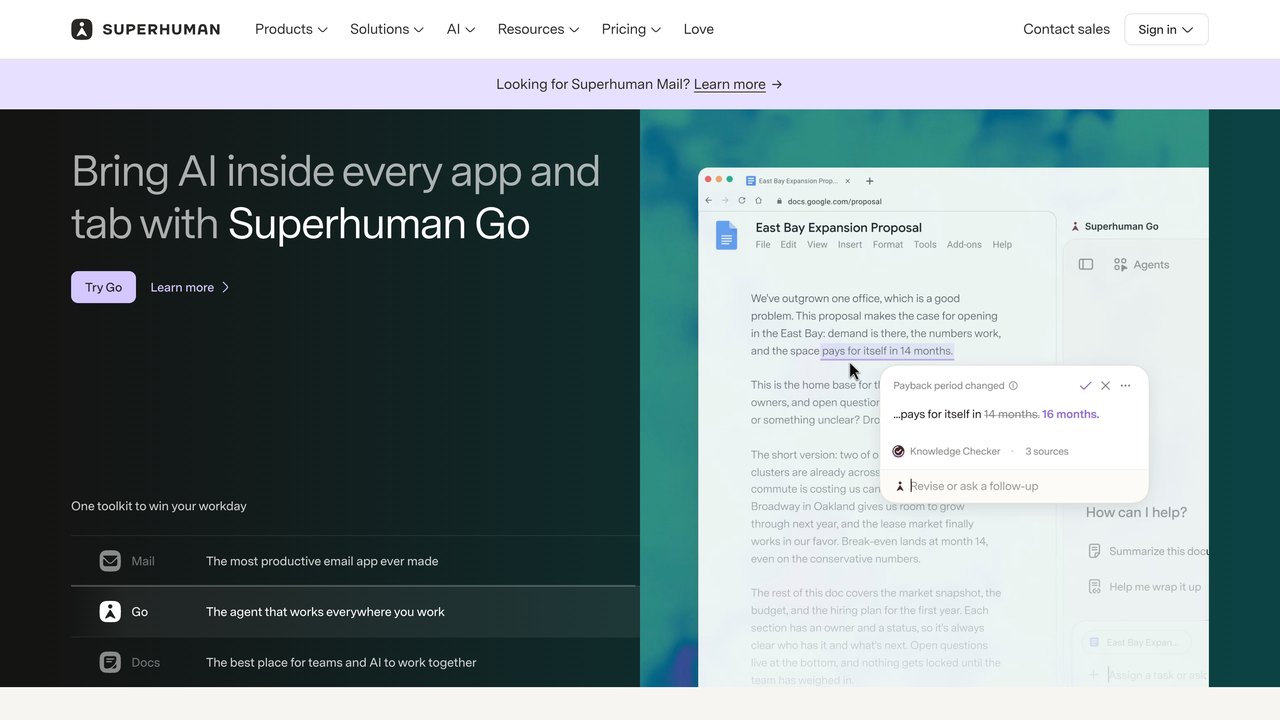Click the Superhuman logo icon
The width and height of the screenshot is (1280, 720).
(82, 29)
